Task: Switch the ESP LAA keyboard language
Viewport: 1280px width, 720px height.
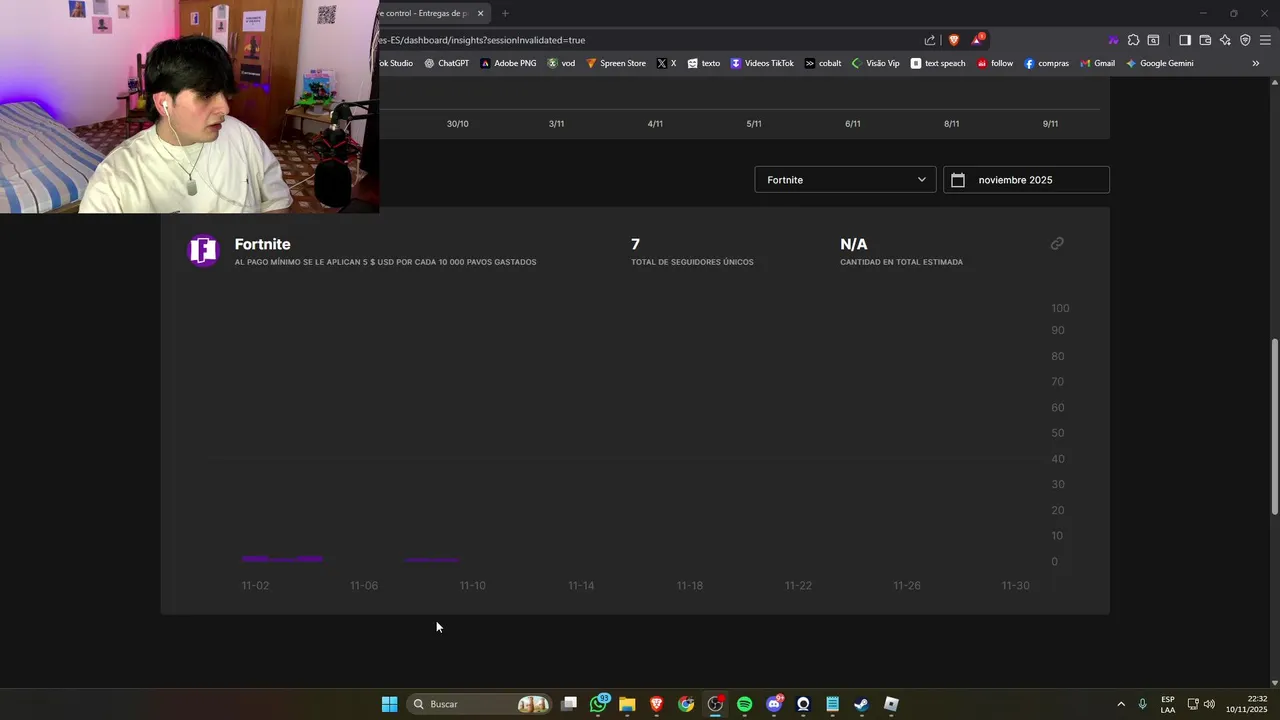Action: coord(1168,704)
